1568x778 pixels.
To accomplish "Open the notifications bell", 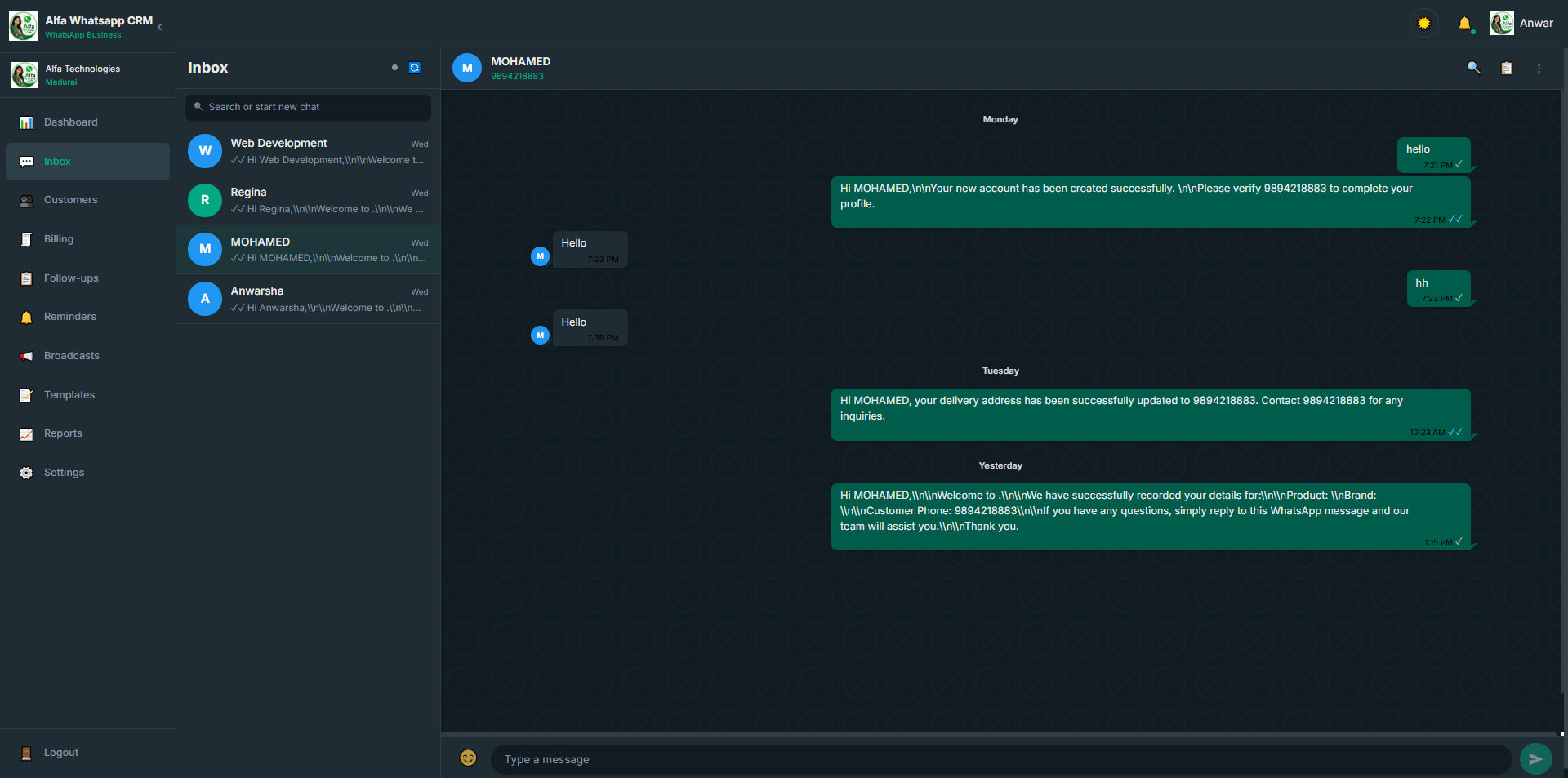I will (1465, 24).
